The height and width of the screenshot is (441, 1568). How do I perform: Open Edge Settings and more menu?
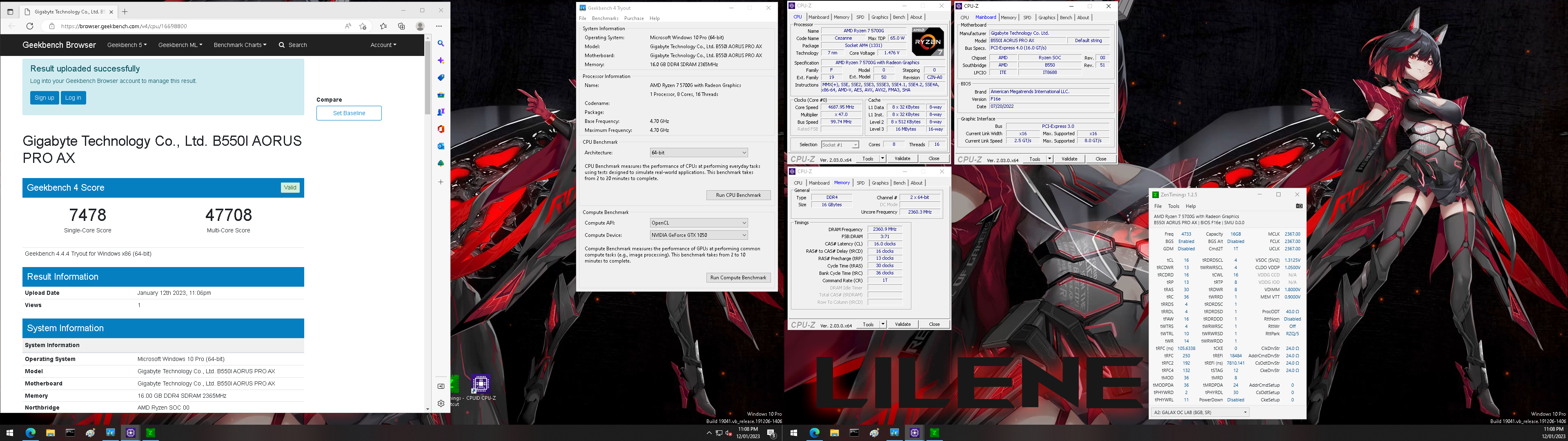click(439, 26)
